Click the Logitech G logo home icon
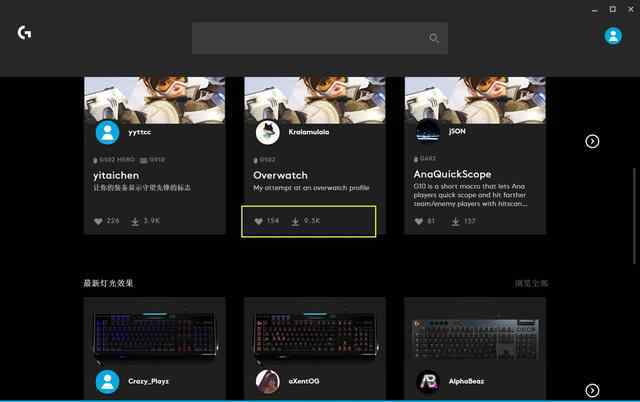Screen dimensions: 640x402 tap(24, 33)
